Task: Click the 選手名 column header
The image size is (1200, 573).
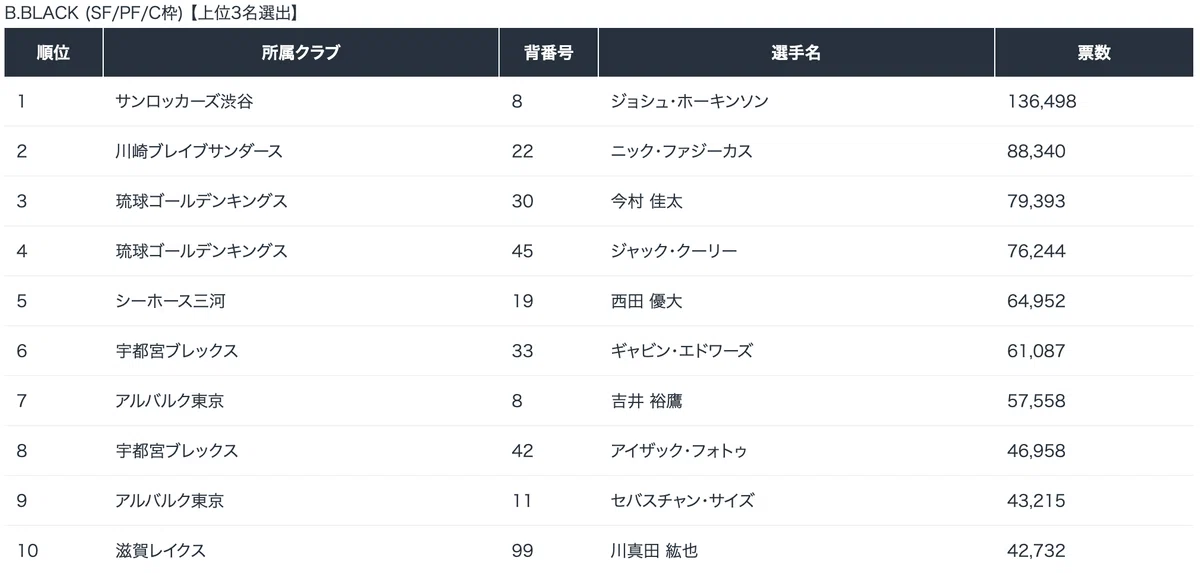Action: point(796,53)
